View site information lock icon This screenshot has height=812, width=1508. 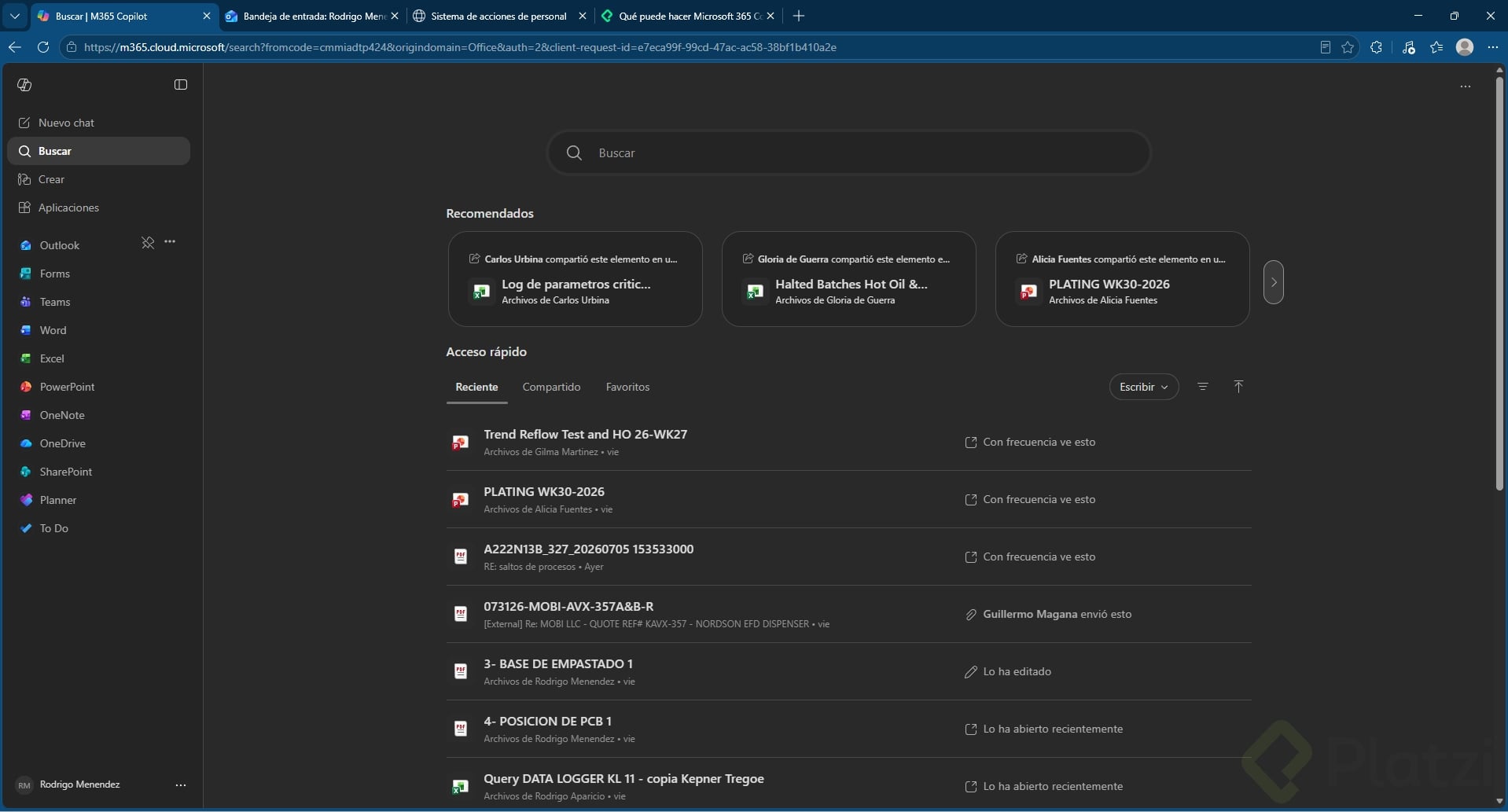click(71, 47)
